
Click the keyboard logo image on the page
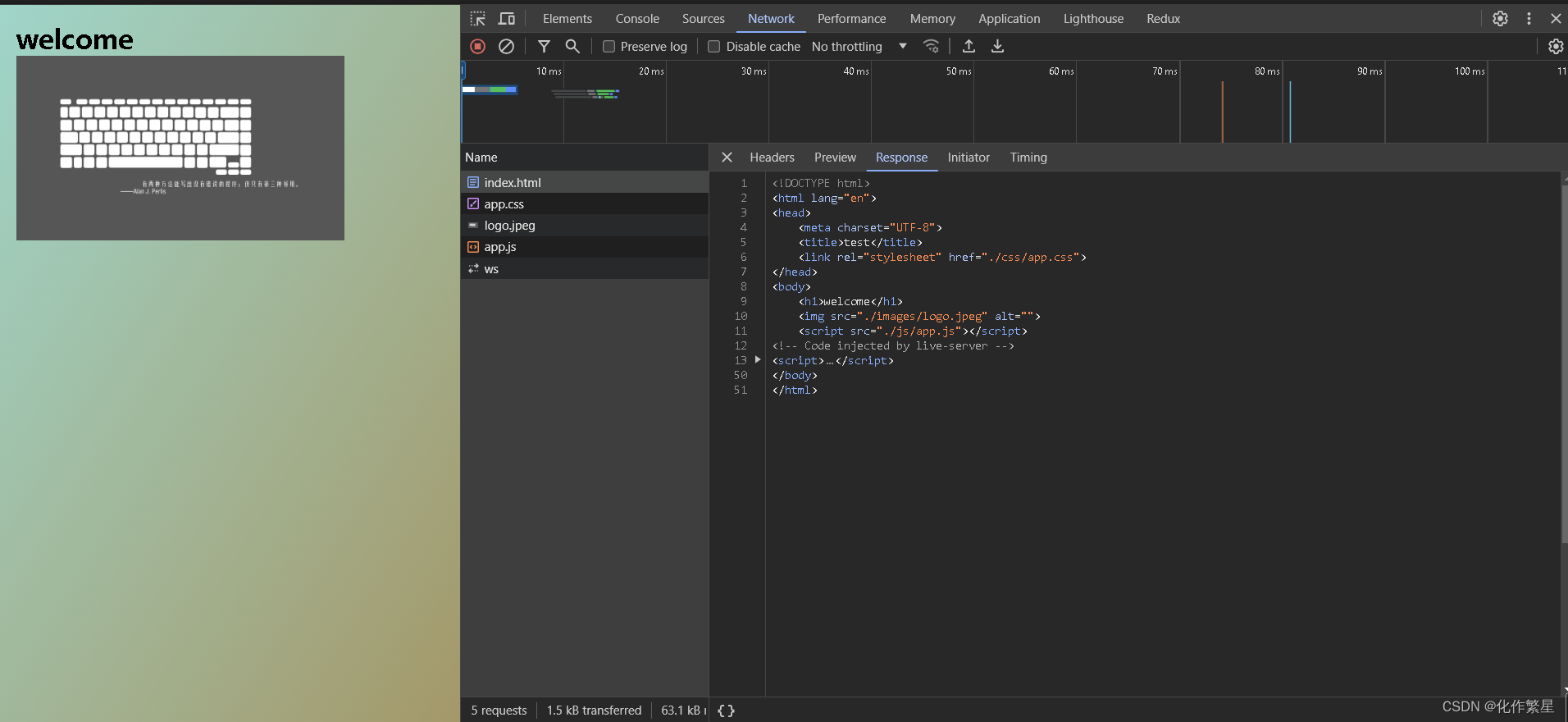(x=180, y=148)
